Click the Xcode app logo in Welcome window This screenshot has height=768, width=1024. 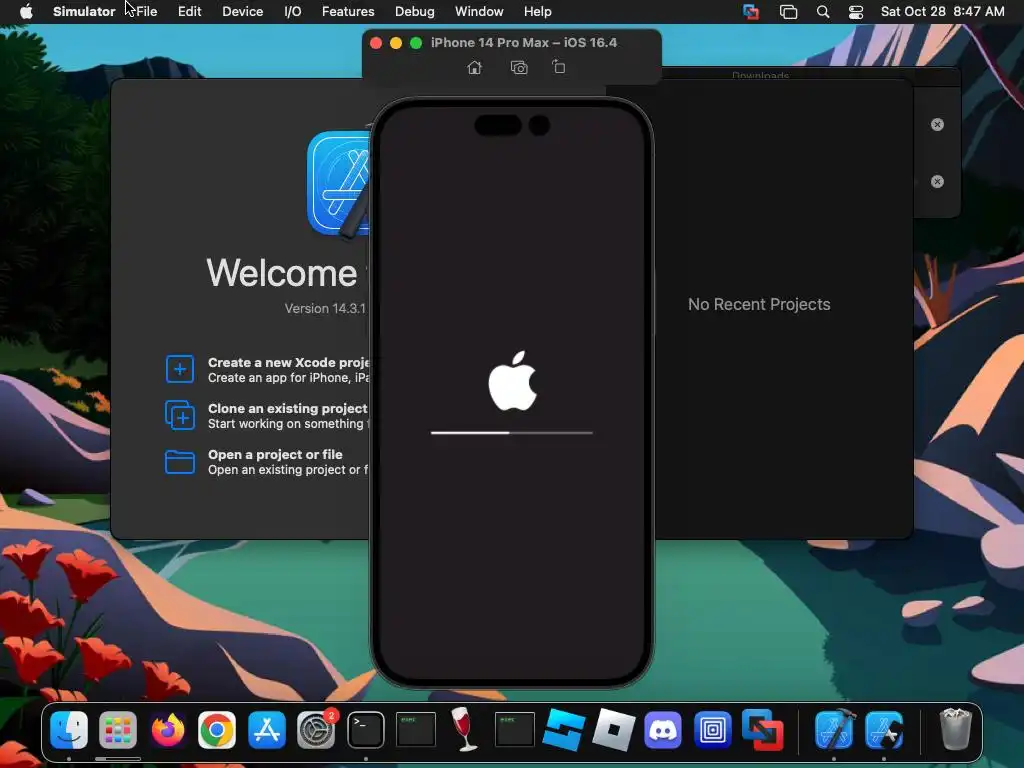(x=339, y=184)
